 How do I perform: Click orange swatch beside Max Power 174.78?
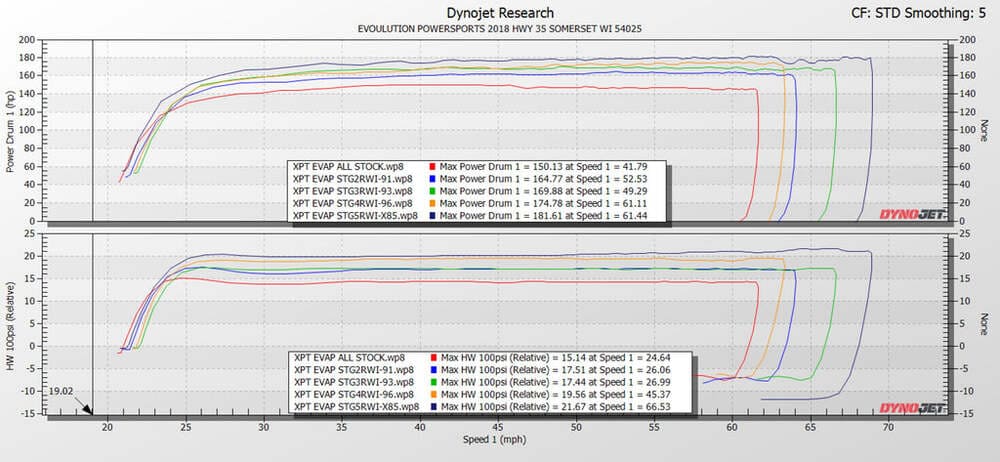point(431,203)
